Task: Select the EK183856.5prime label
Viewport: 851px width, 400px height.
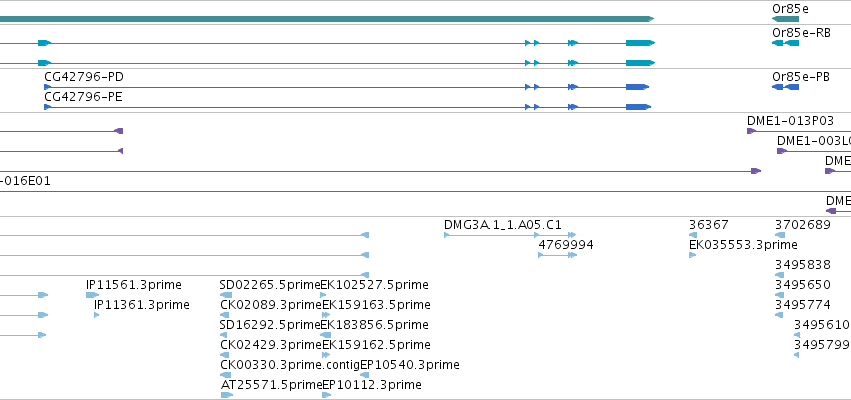Action: coord(375,325)
